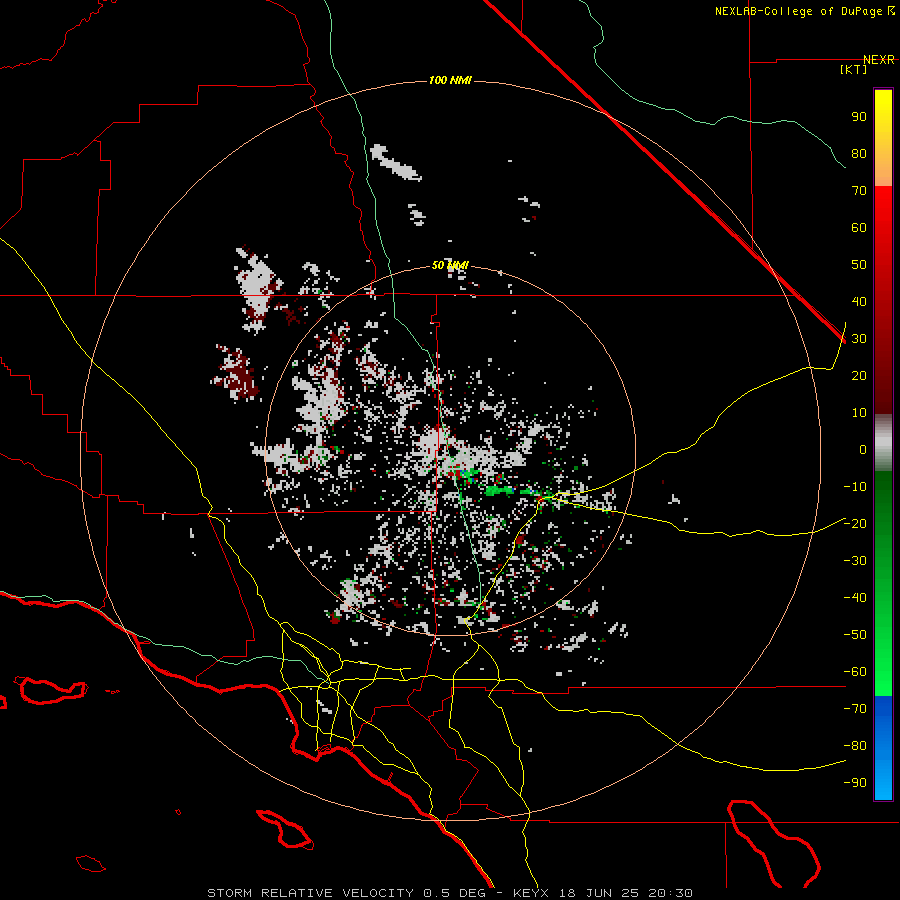Click the -10 value on velocity scale

click(855, 487)
